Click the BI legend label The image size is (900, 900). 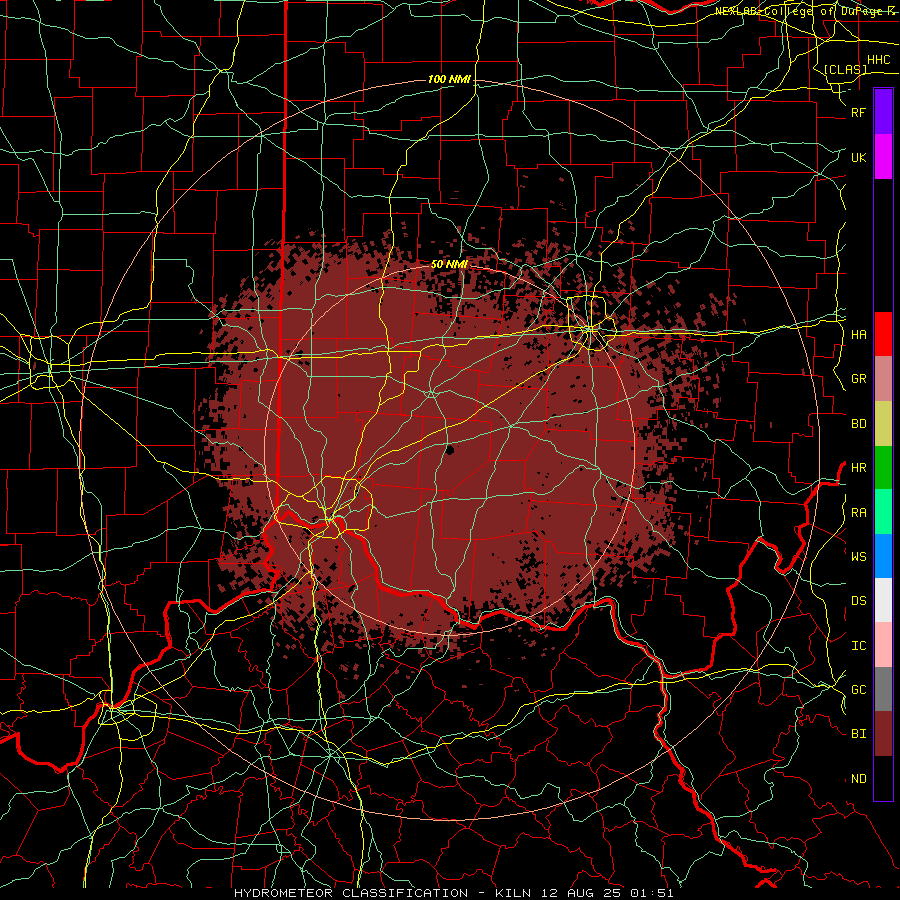(858, 734)
